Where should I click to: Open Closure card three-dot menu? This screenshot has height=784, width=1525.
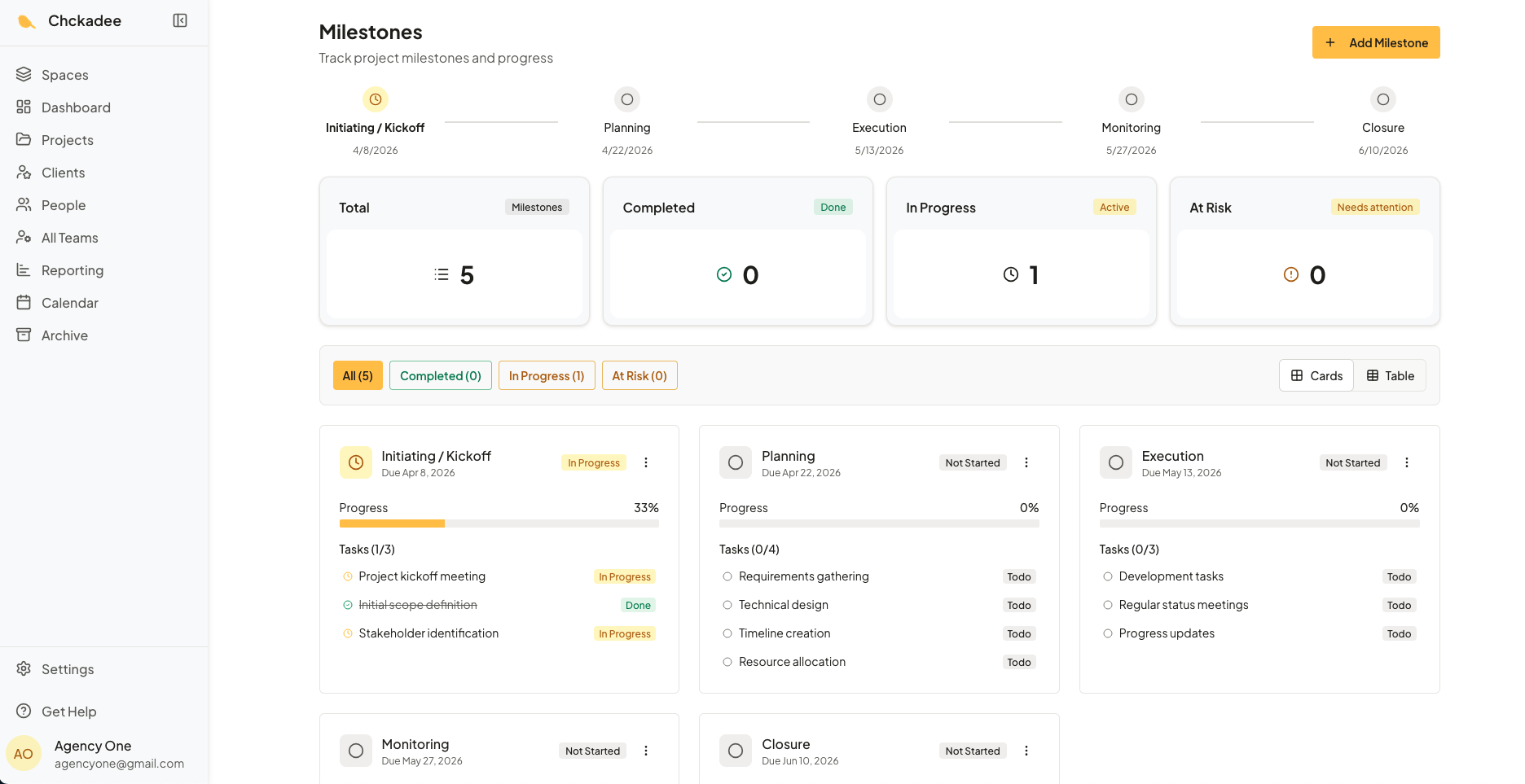(x=1026, y=751)
